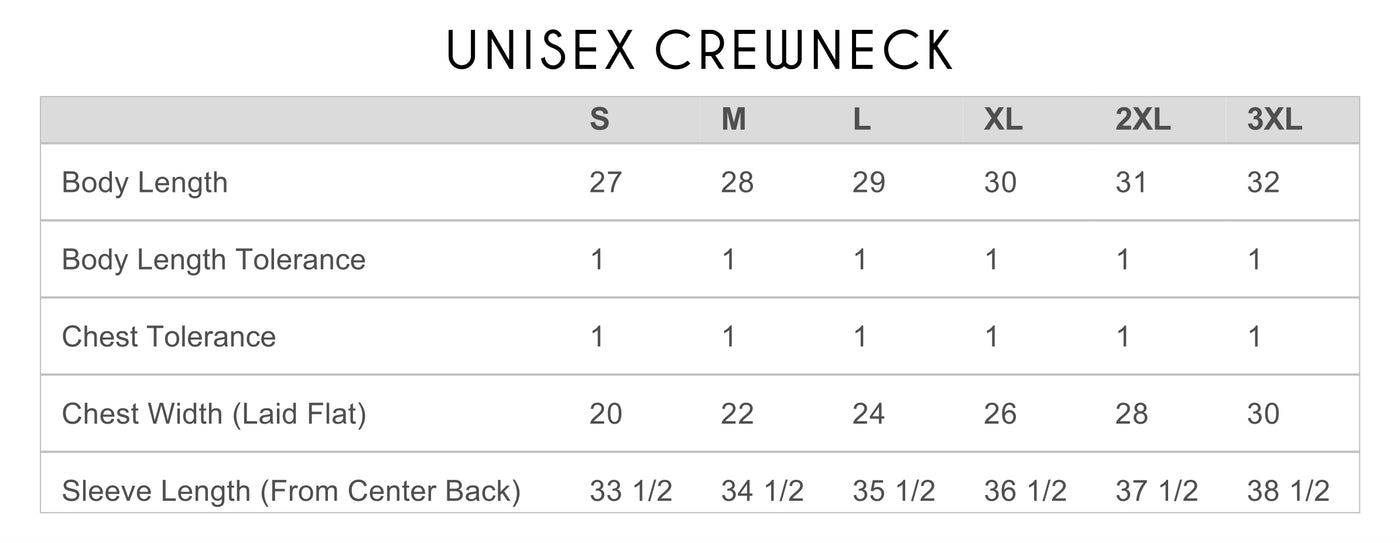This screenshot has width=1400, height=543.
Task: Select the M size column header
Action: pos(733,120)
